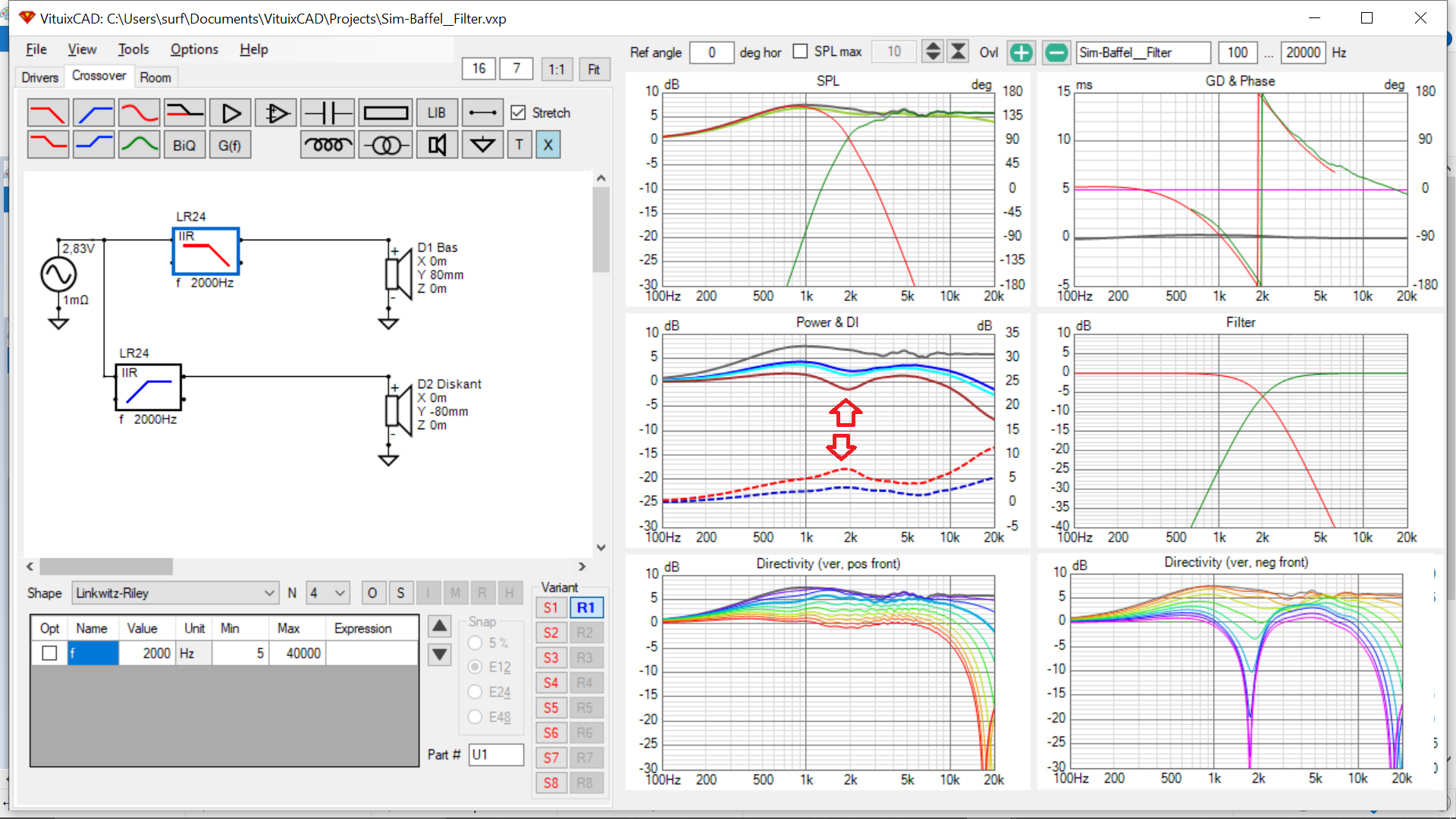The height and width of the screenshot is (819, 1456).
Task: Add the green peak EQ block
Action: [139, 144]
